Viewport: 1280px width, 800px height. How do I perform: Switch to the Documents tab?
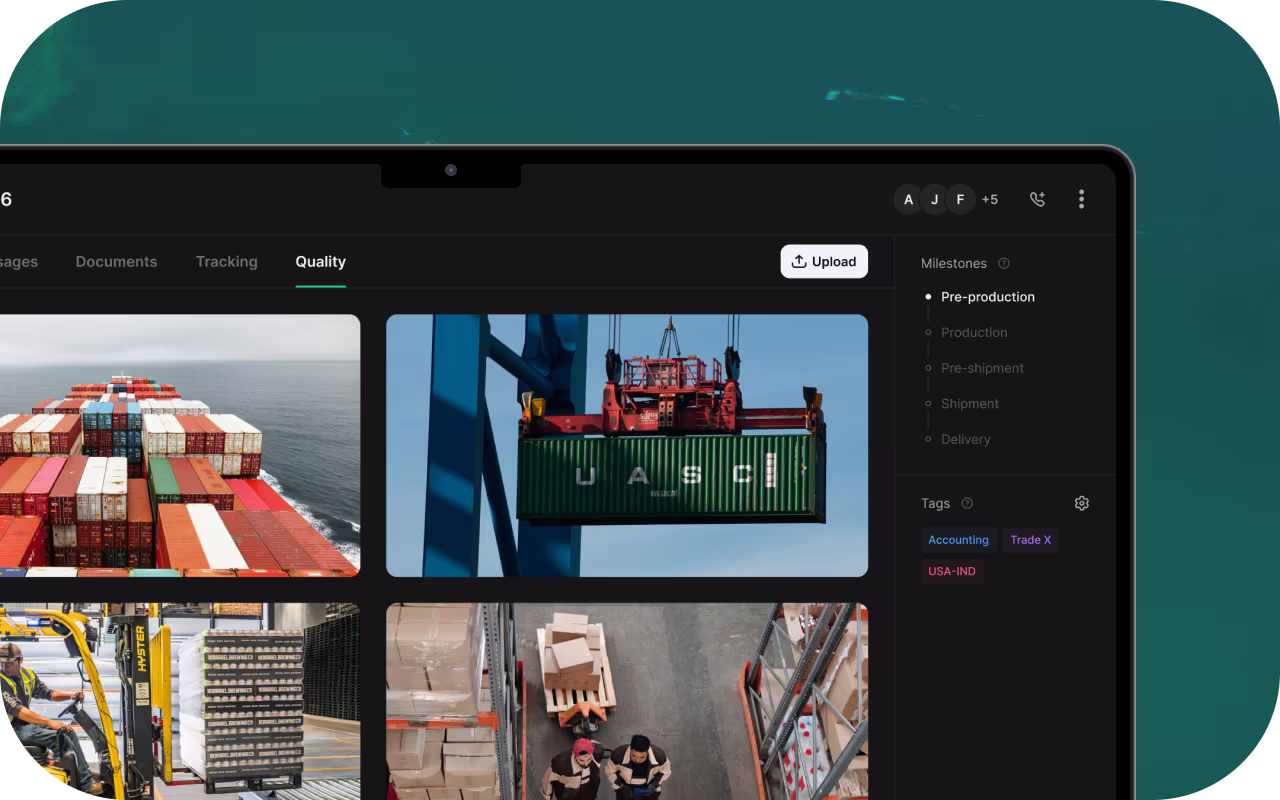[x=116, y=261]
